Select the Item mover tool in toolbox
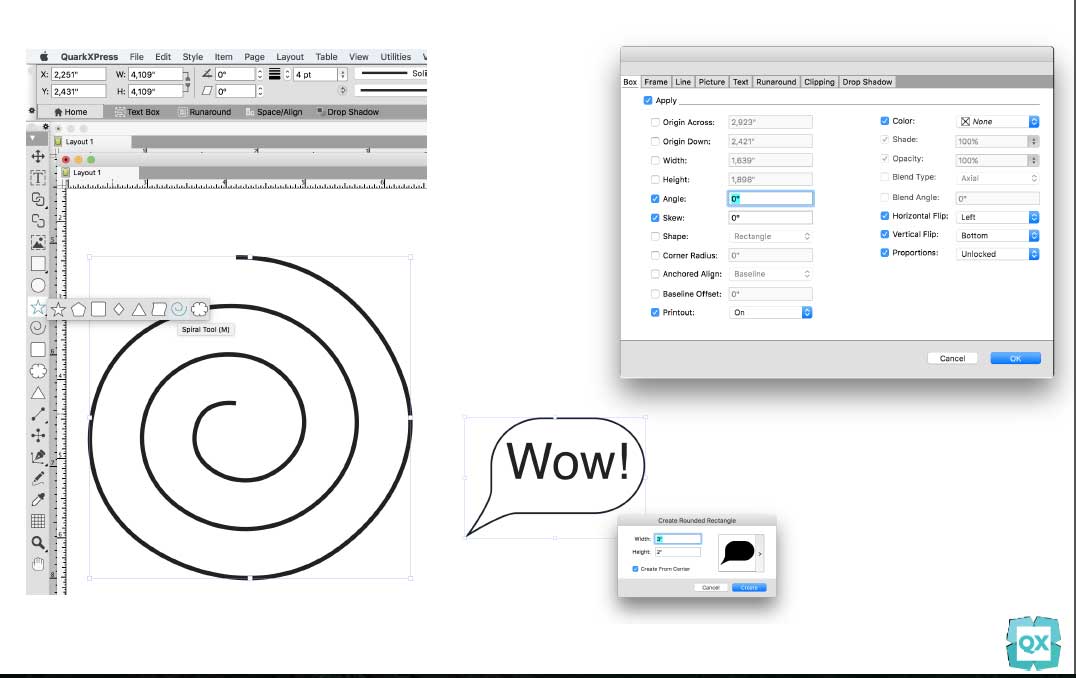The height and width of the screenshot is (678, 1076). click(x=38, y=156)
